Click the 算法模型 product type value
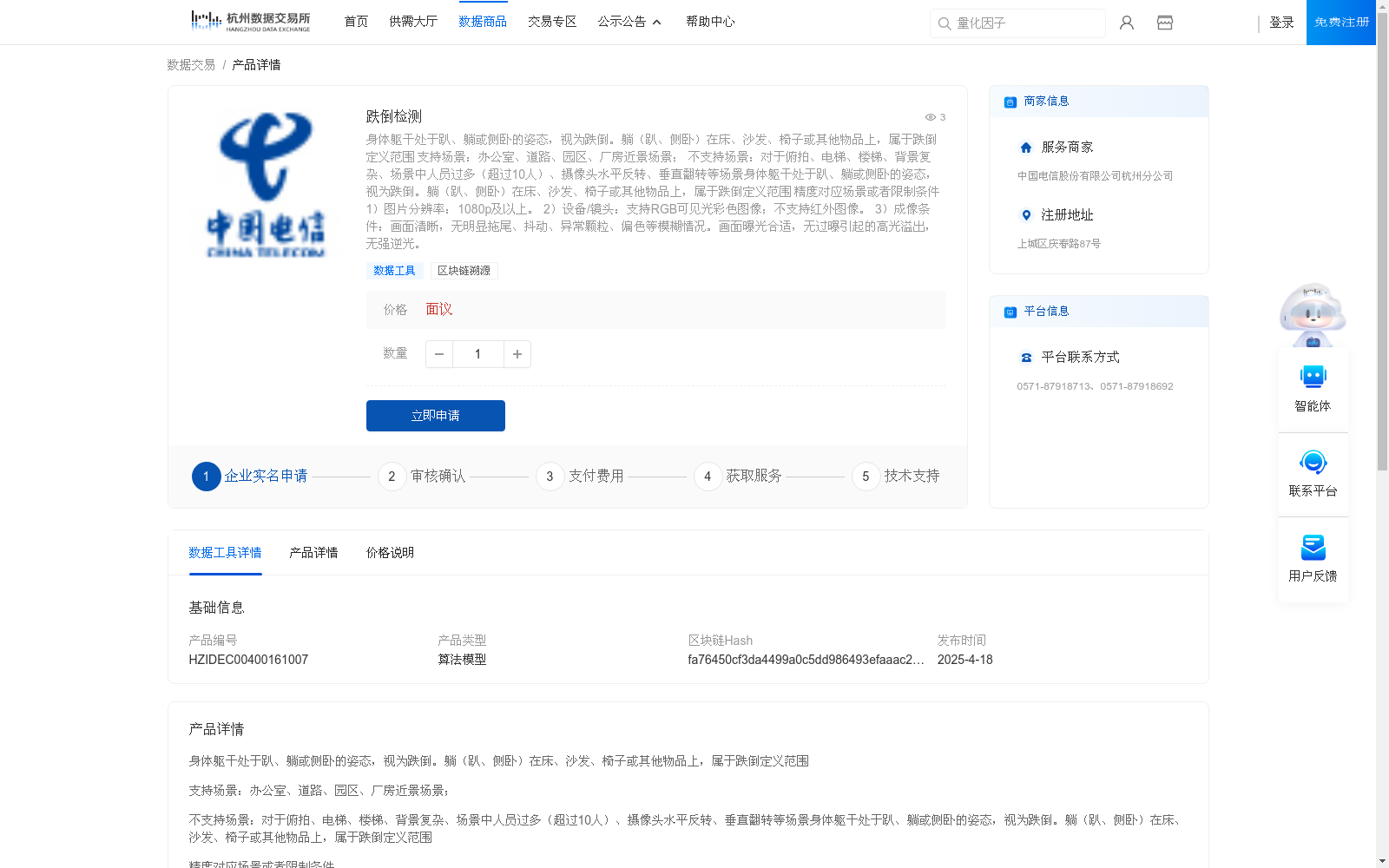1389x868 pixels. pos(462,660)
